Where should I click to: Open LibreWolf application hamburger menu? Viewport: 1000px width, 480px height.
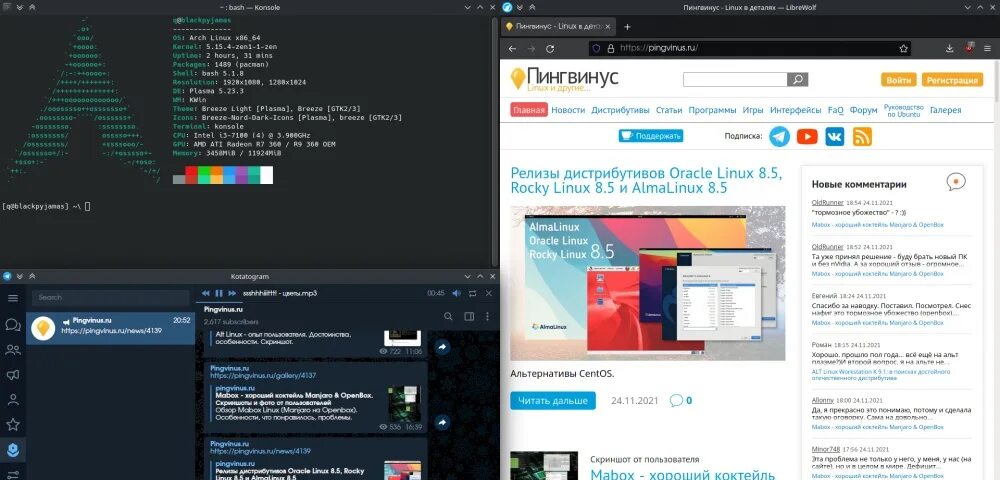[989, 48]
